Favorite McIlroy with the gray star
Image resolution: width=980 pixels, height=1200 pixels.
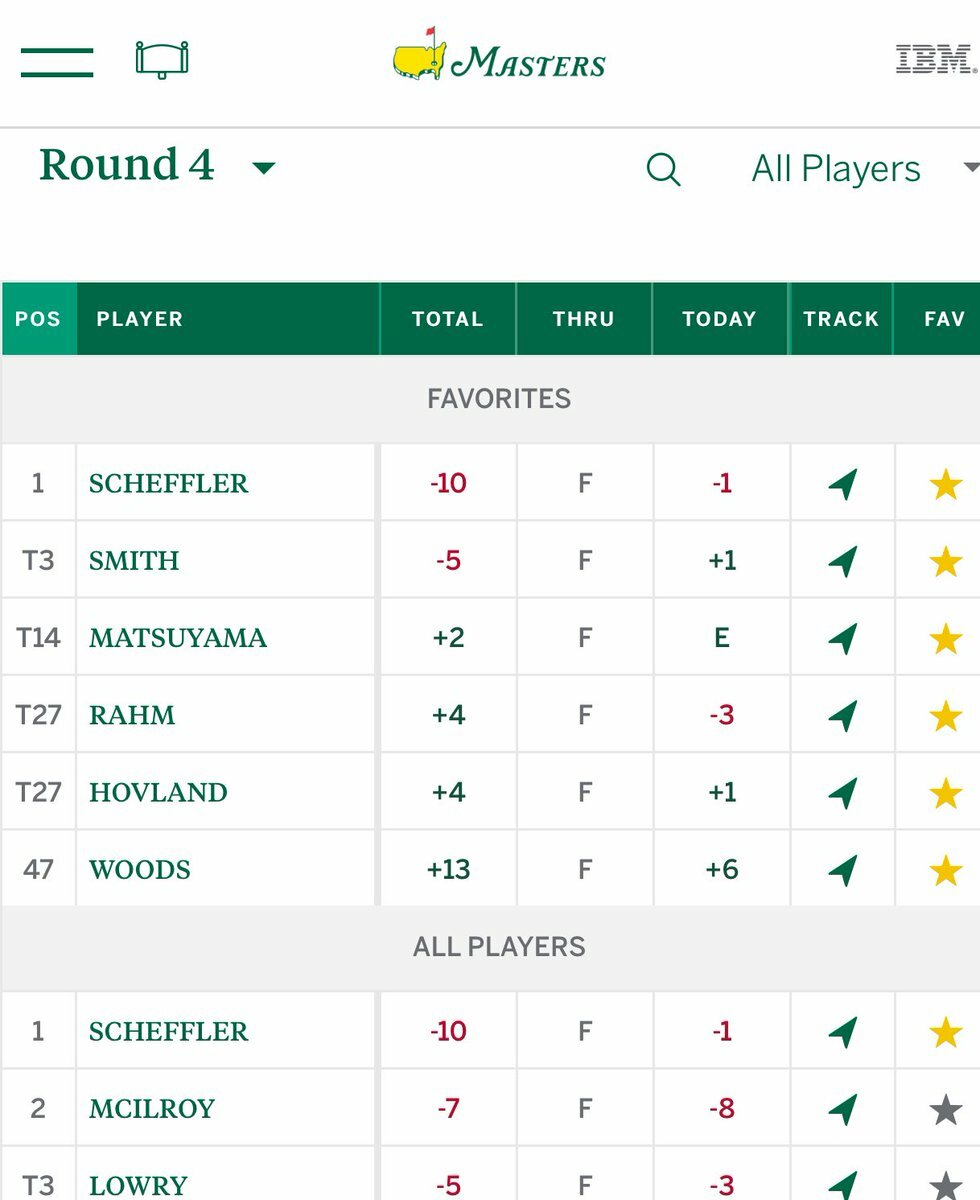click(945, 1109)
